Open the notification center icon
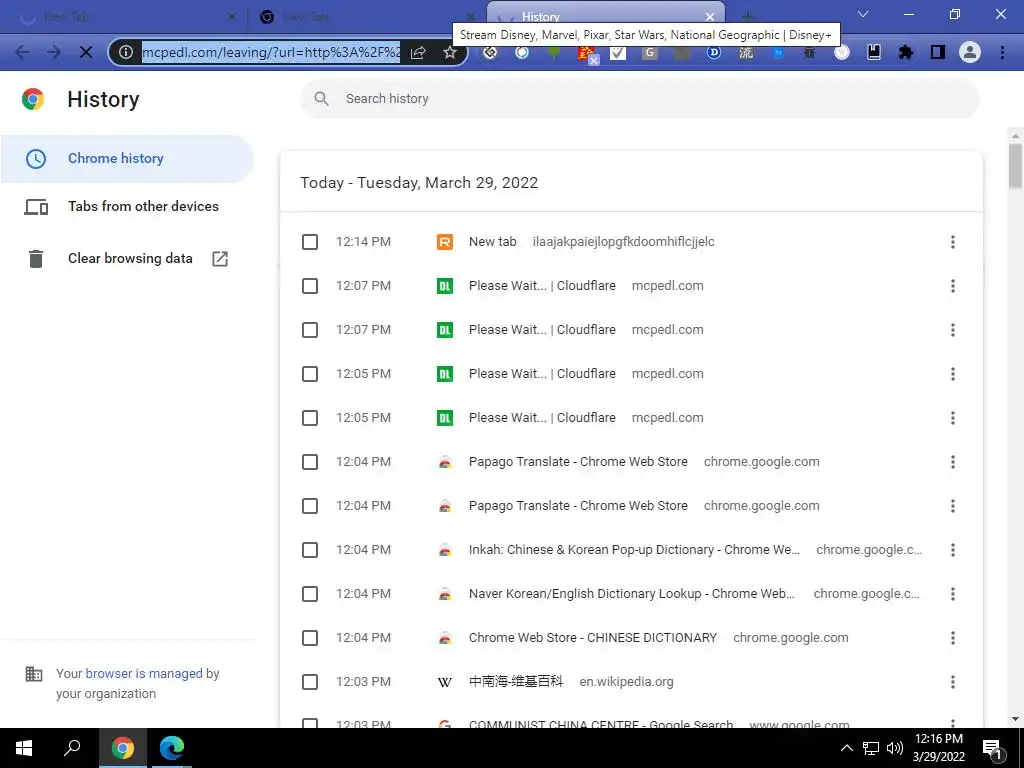 [992, 749]
